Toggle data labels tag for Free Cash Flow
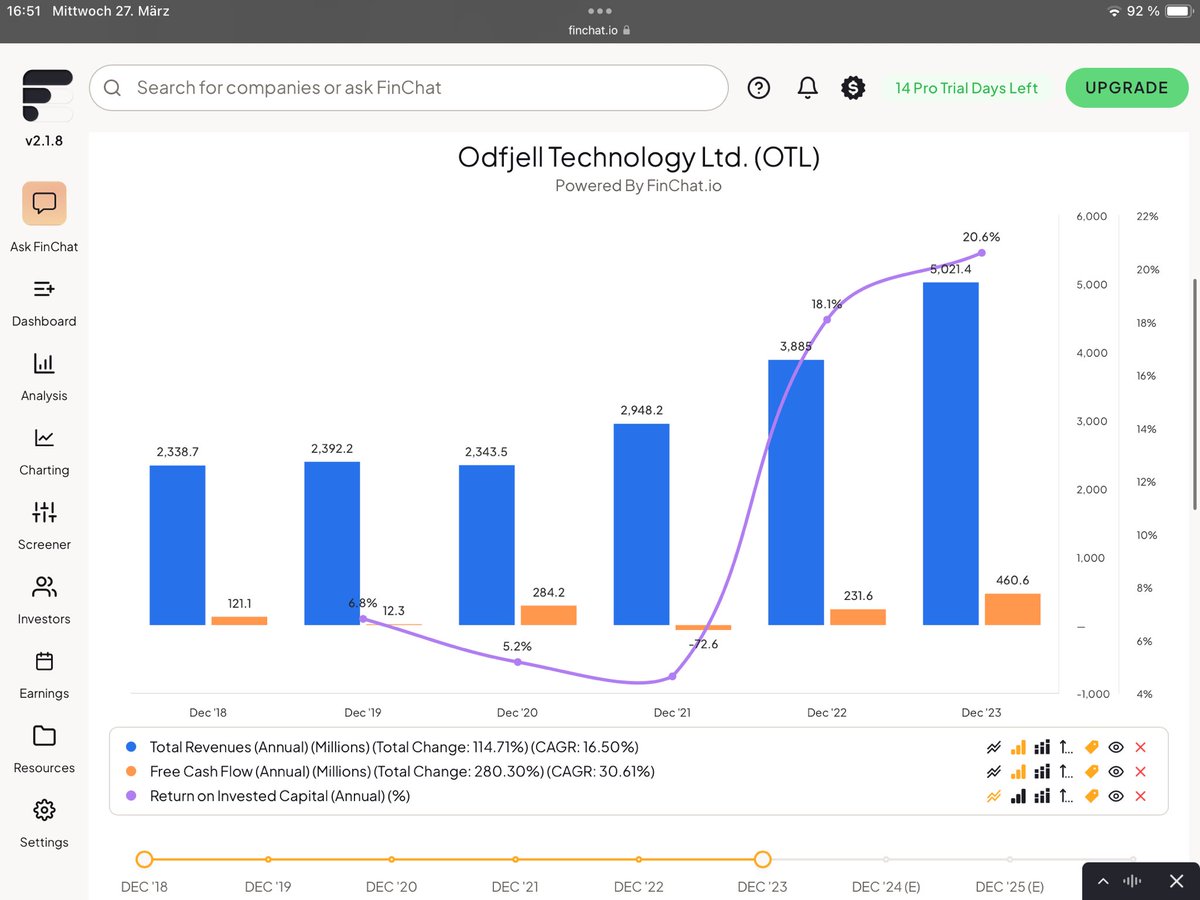Image resolution: width=1200 pixels, height=900 pixels. [1091, 772]
